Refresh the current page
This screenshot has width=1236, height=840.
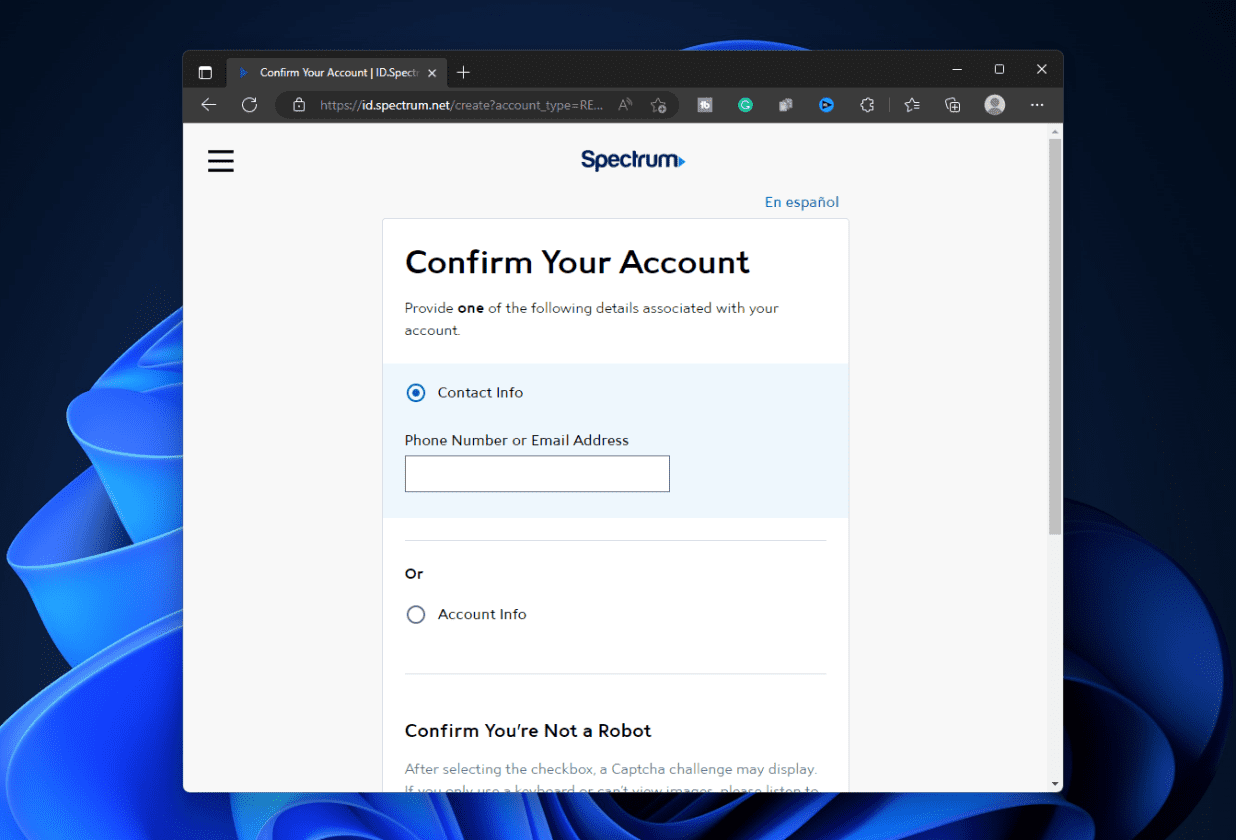tap(250, 105)
